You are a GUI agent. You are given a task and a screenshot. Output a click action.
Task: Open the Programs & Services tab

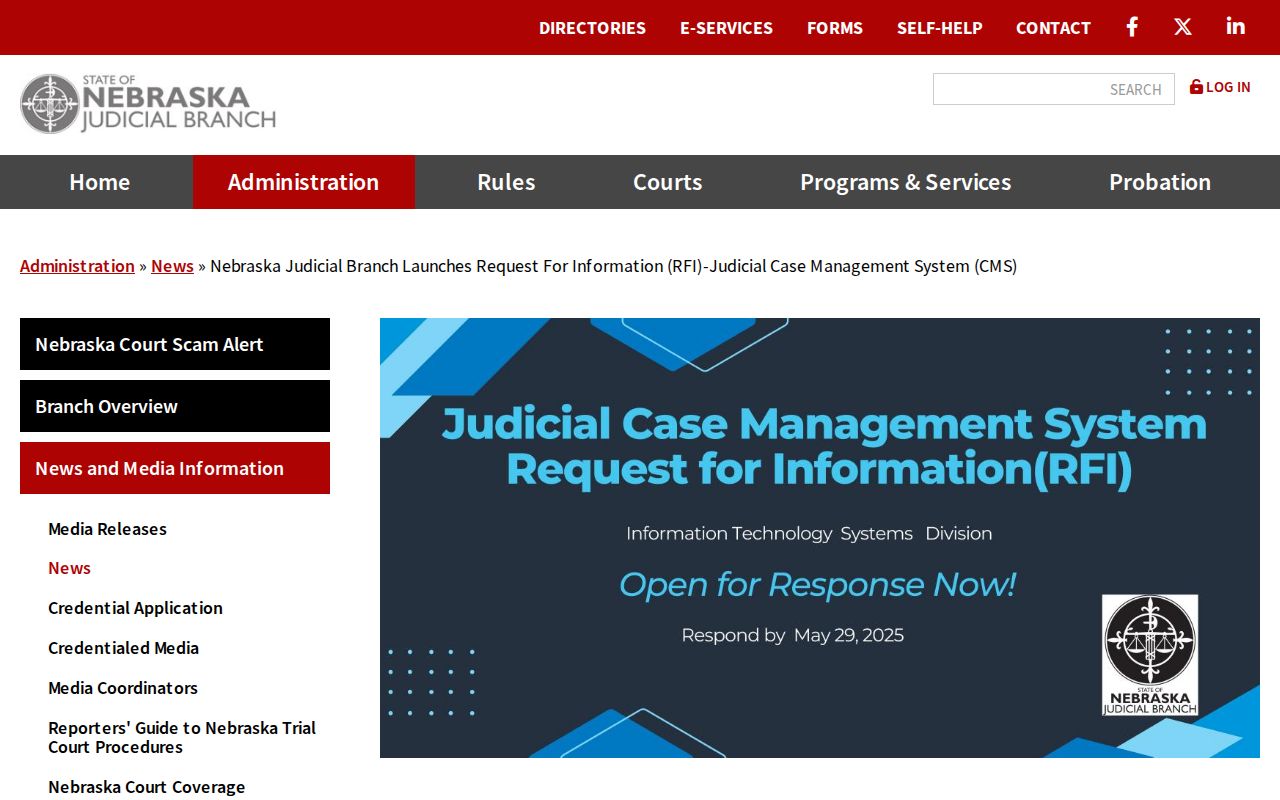906,182
